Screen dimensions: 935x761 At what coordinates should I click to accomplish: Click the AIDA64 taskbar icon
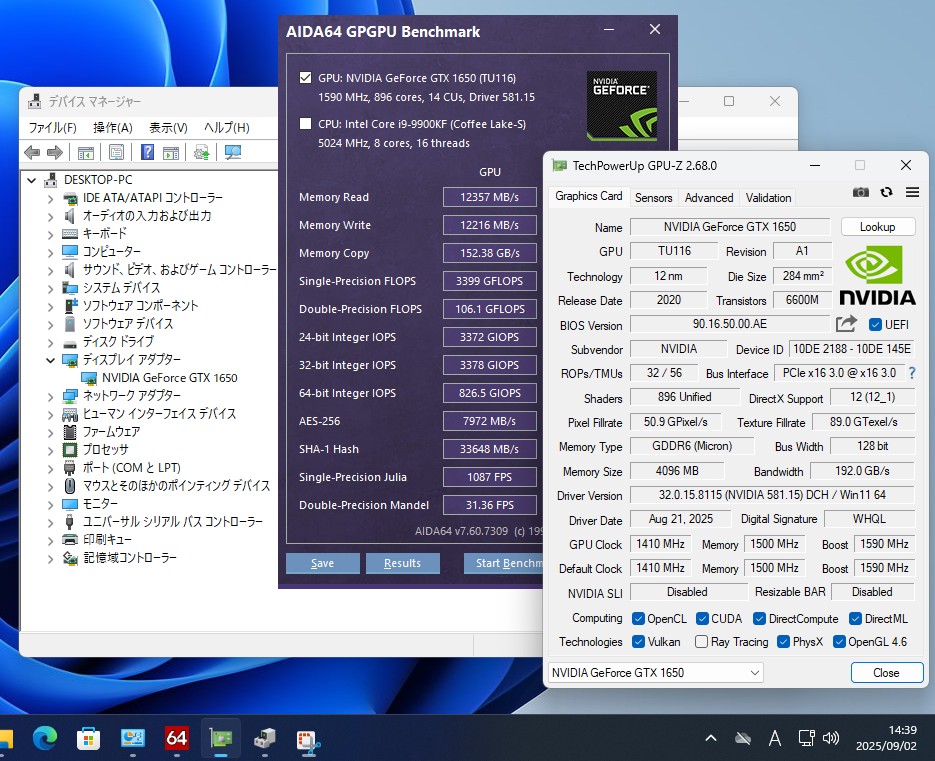pos(177,738)
